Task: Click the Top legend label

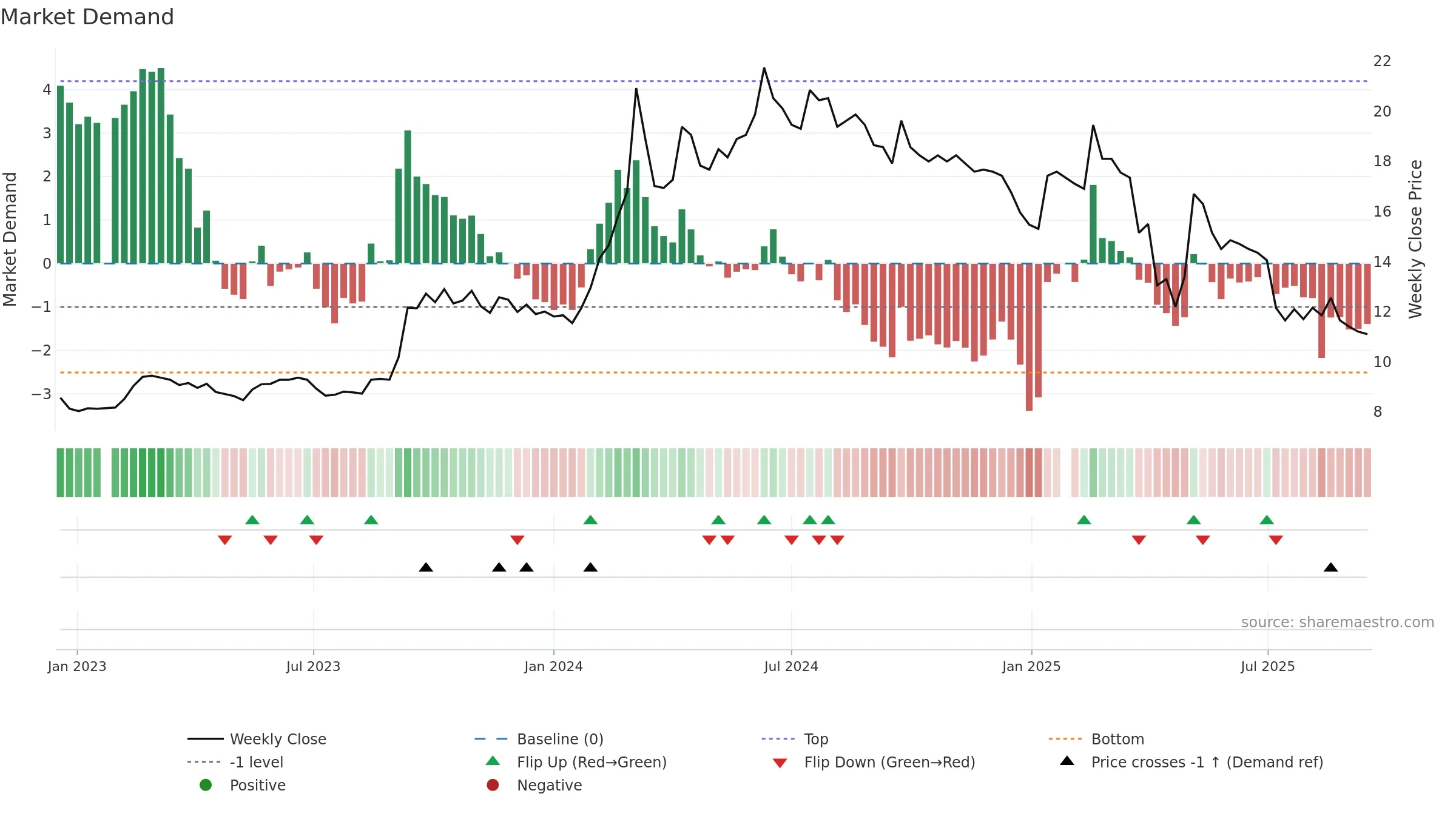Action: point(816,739)
